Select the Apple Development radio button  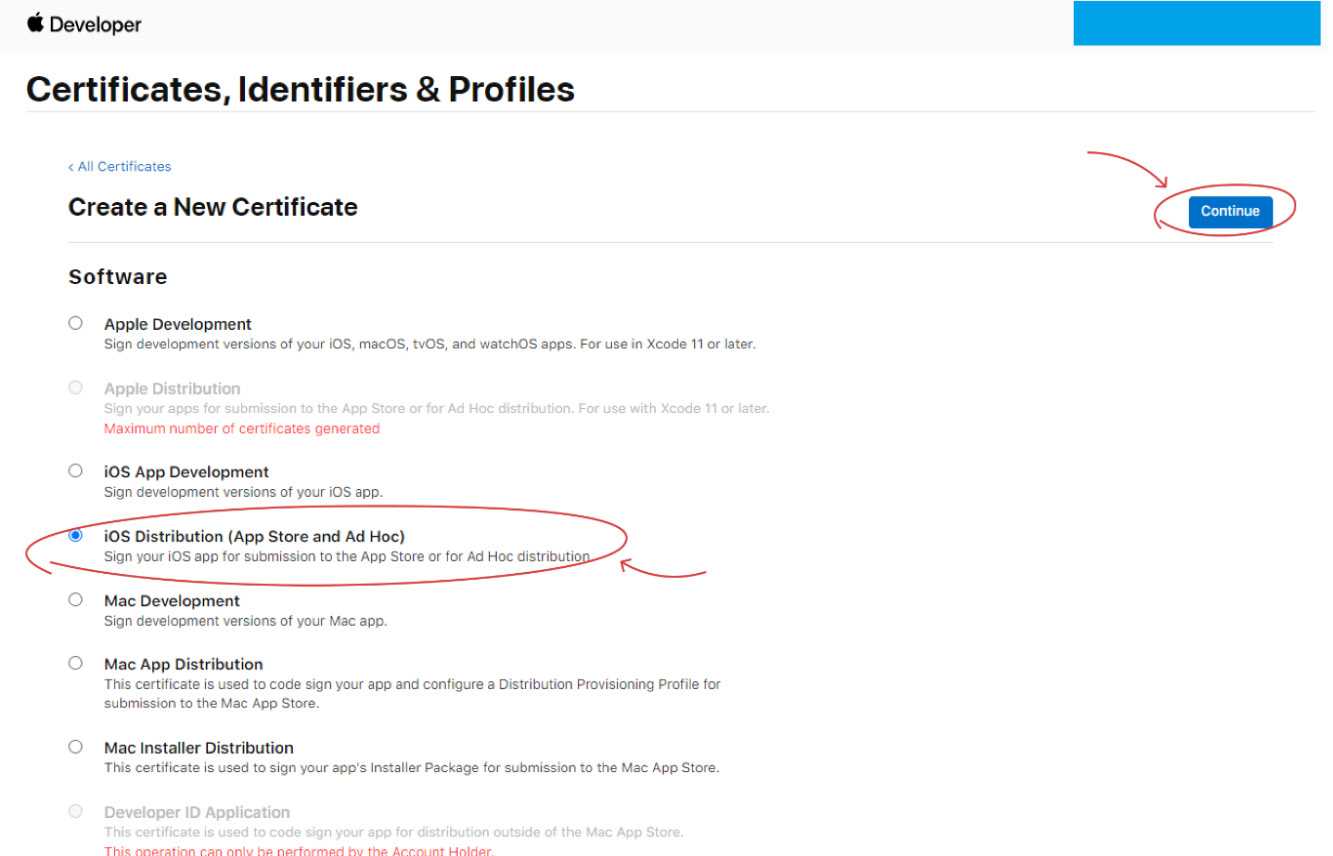(x=75, y=324)
